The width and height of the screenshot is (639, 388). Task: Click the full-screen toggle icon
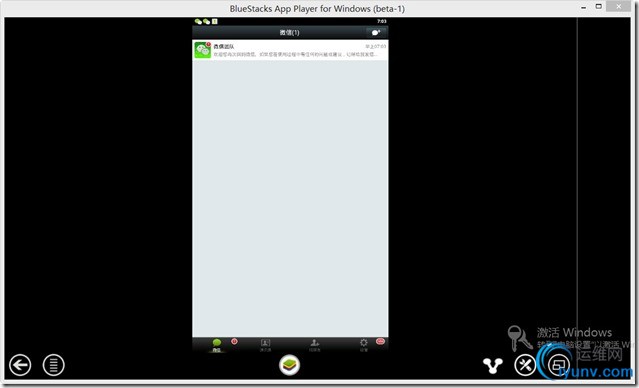click(559, 365)
